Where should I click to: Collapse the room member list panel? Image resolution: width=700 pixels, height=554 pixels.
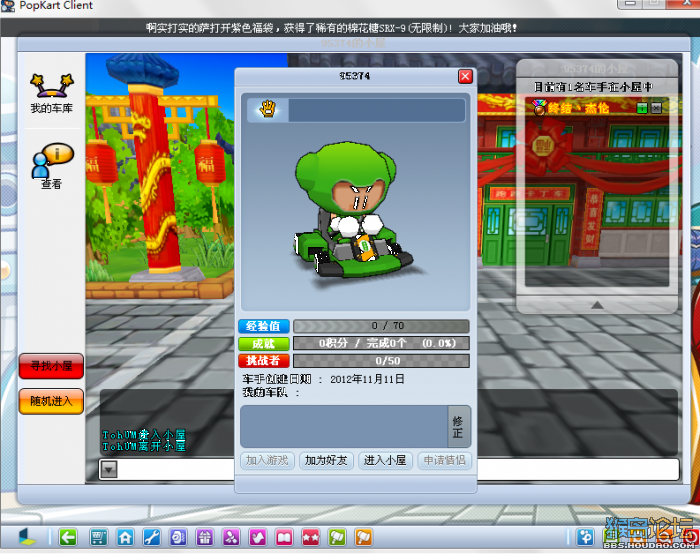tap(597, 305)
